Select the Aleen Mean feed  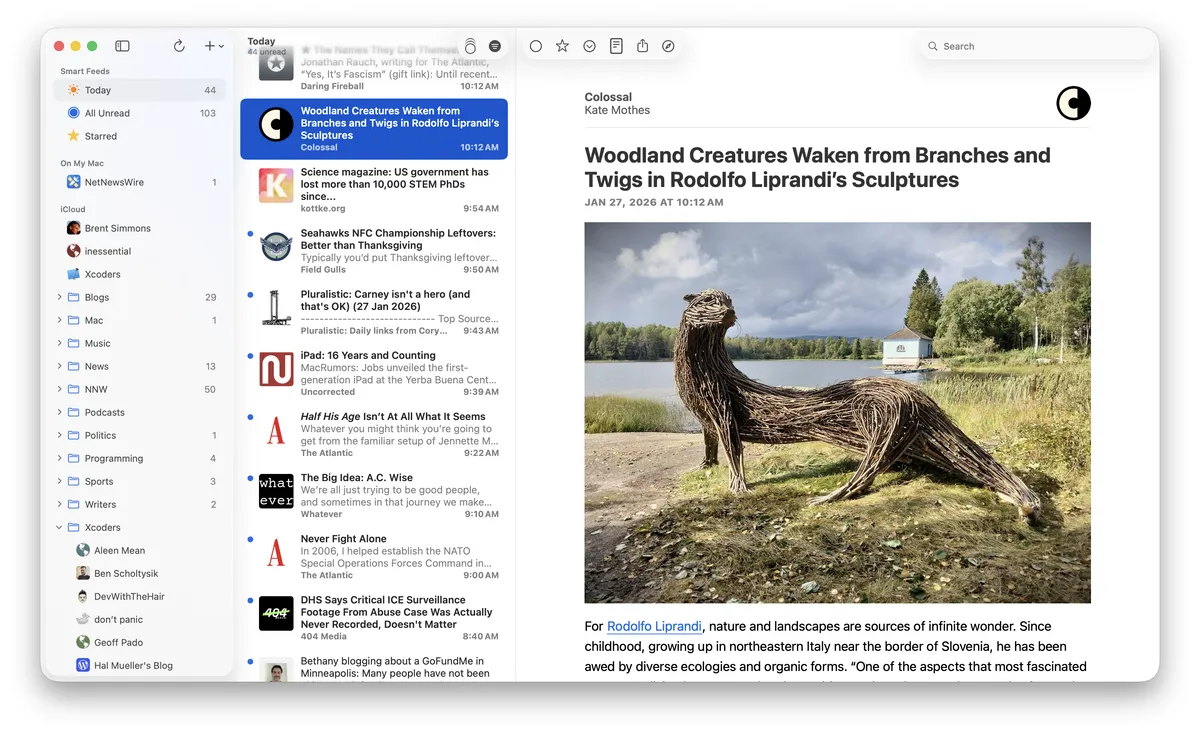click(x=140, y=550)
